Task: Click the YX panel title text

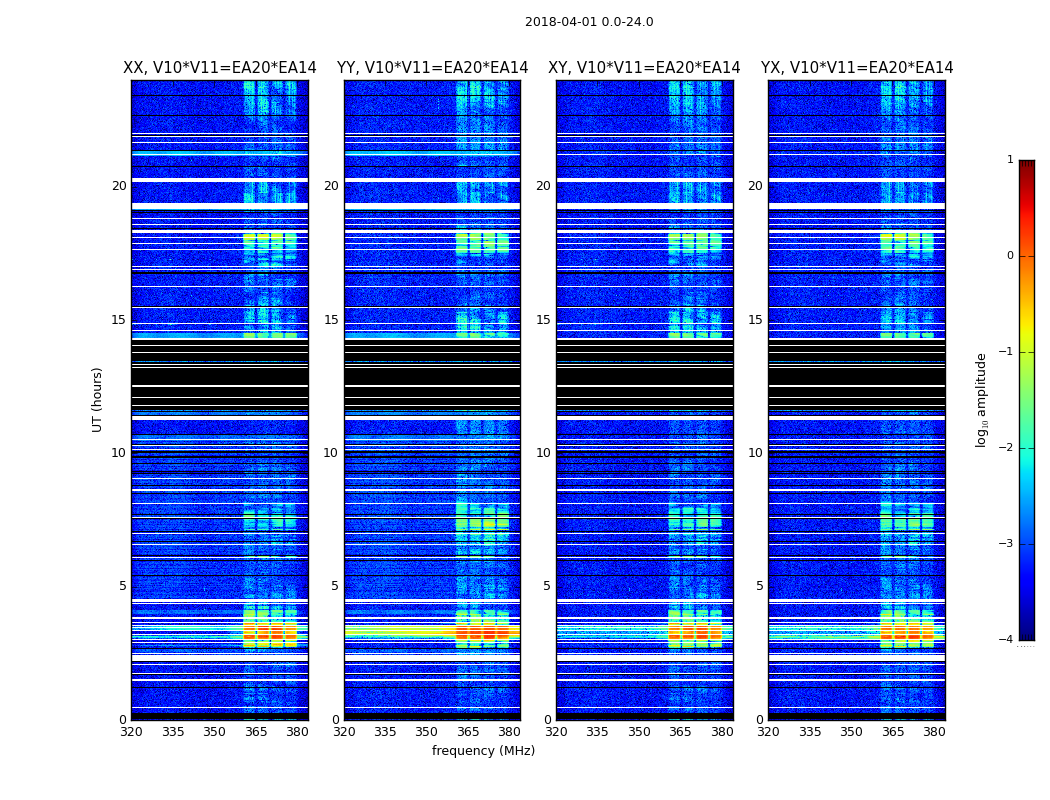Action: (x=857, y=68)
